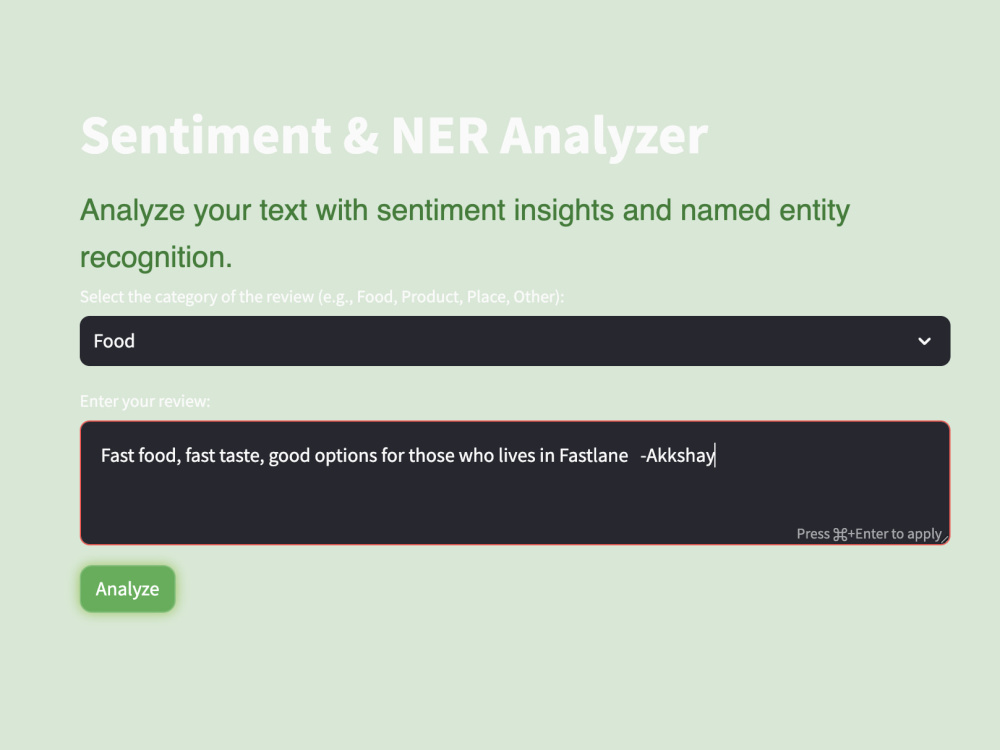Place the cursor after '-Akkshay' in the review

[x=716, y=455]
